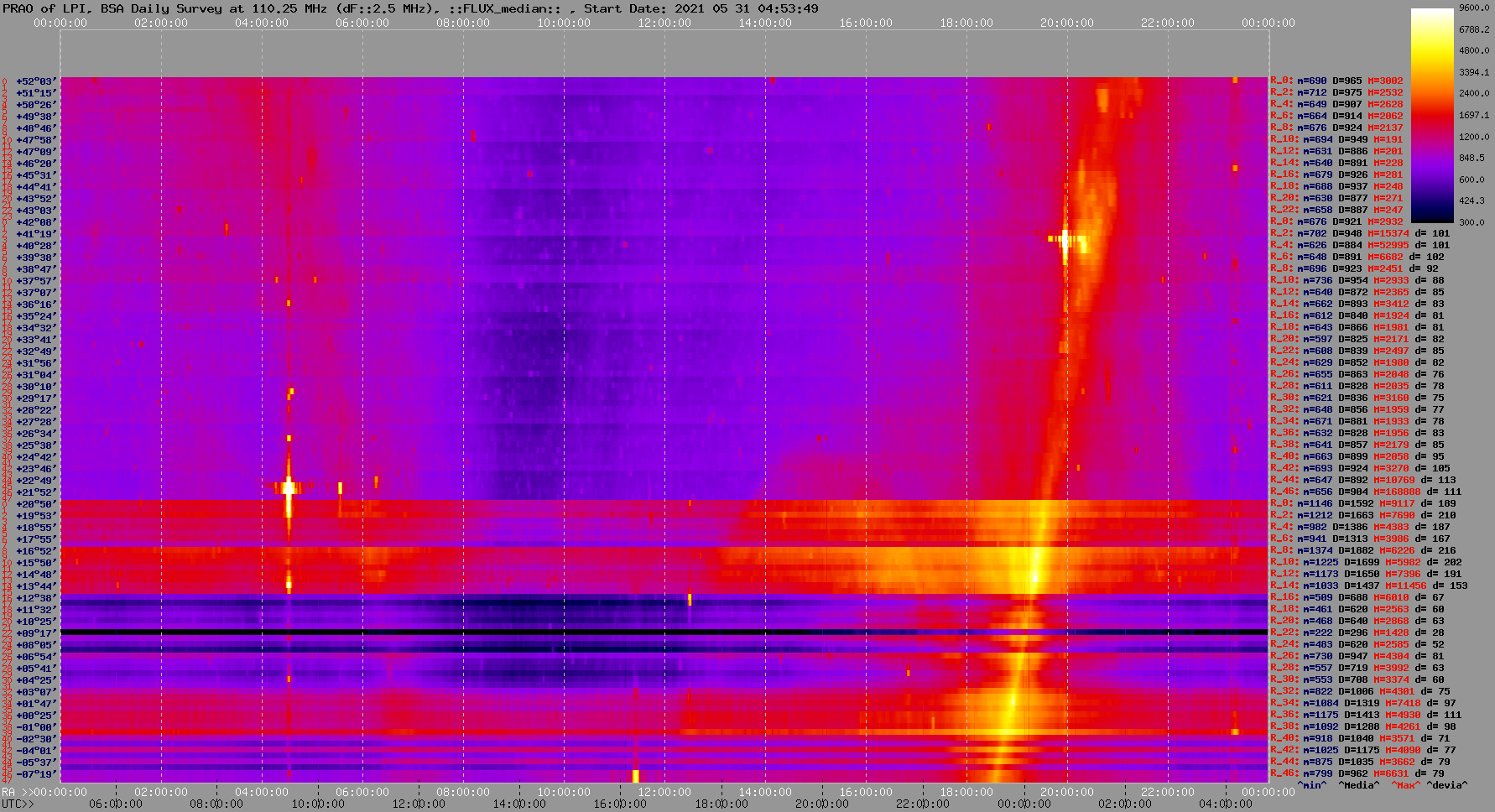Click the stats row with M=11456
The image size is (1495, 812).
click(x=1369, y=586)
